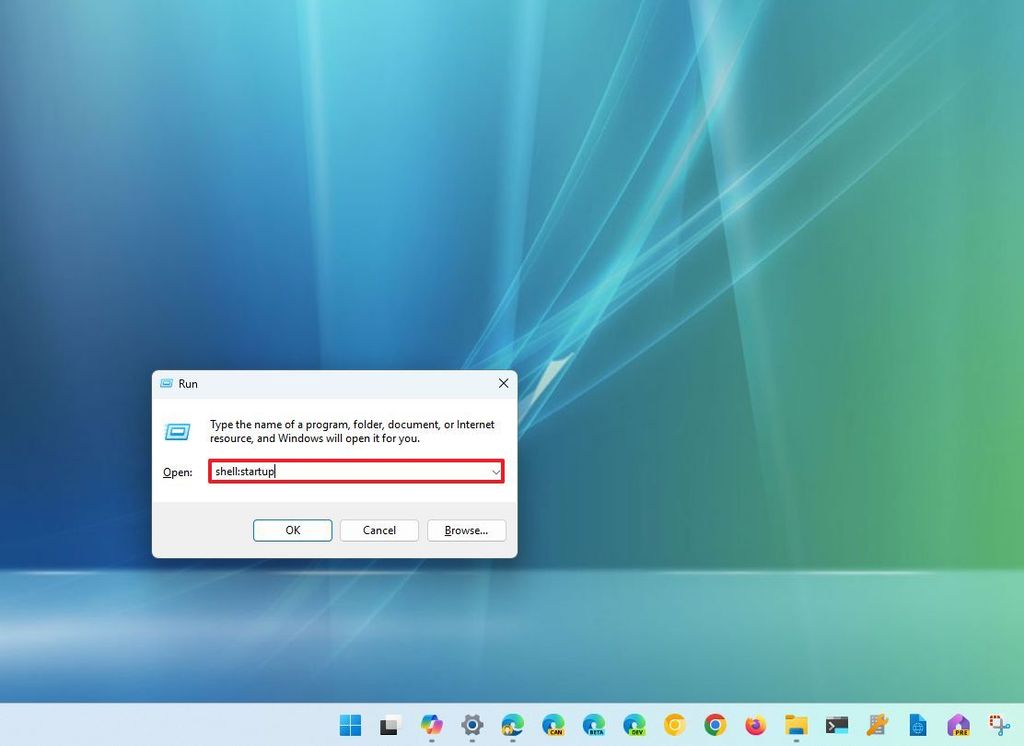The image size is (1024, 746).
Task: Confirm shell:startup with OK
Action: (292, 530)
